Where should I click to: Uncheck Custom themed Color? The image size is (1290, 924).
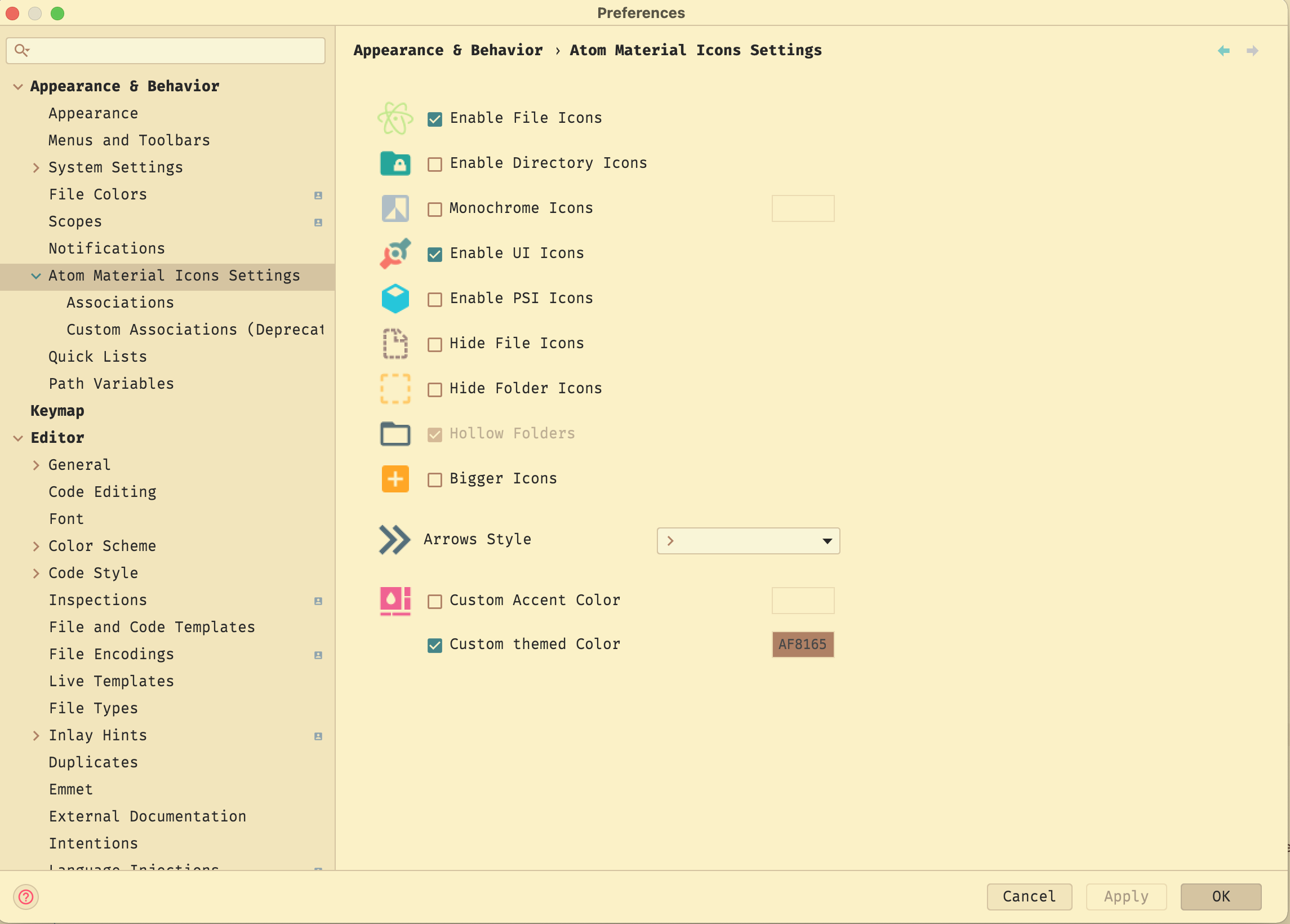(434, 645)
